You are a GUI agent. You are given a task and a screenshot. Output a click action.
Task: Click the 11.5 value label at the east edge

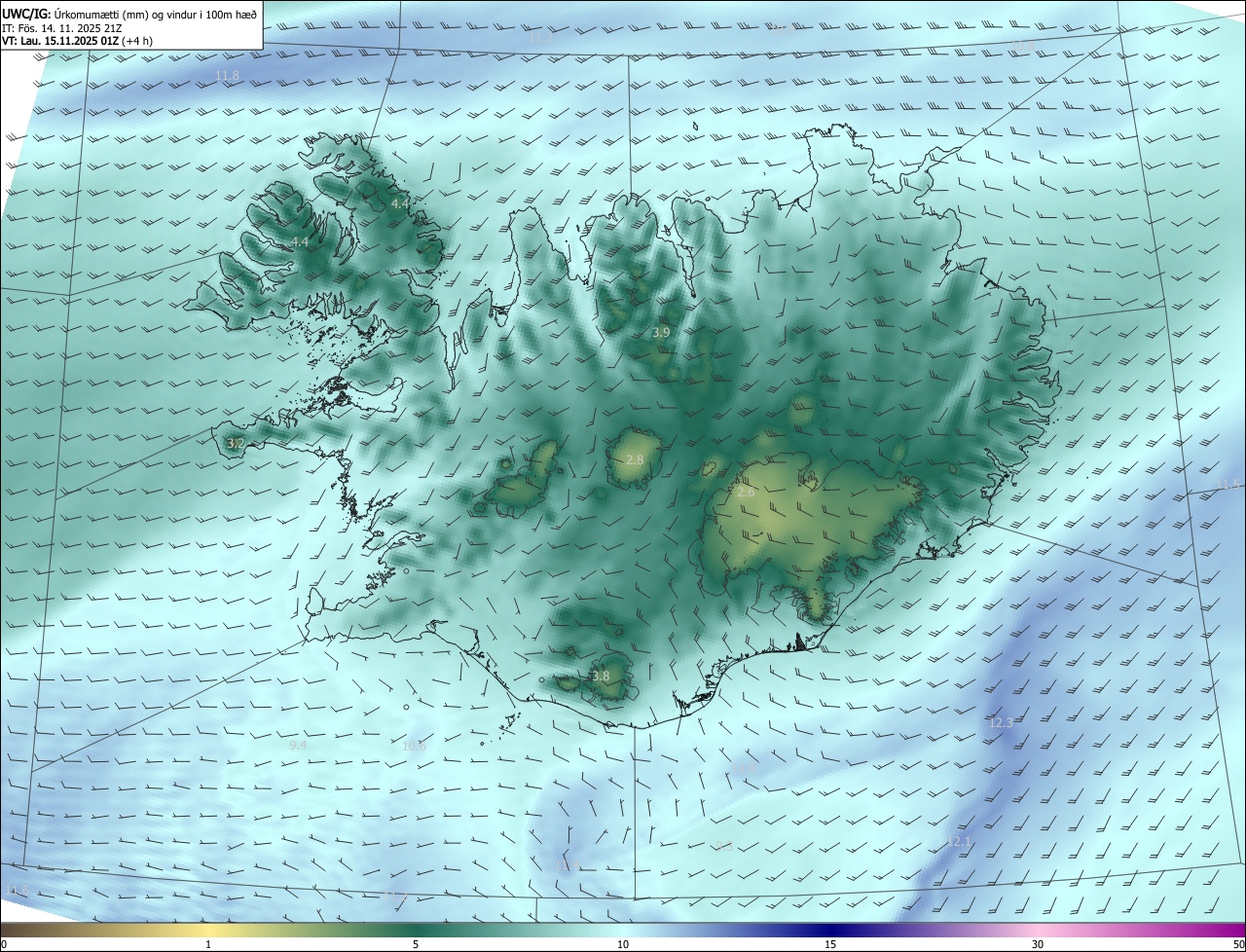1229,485
